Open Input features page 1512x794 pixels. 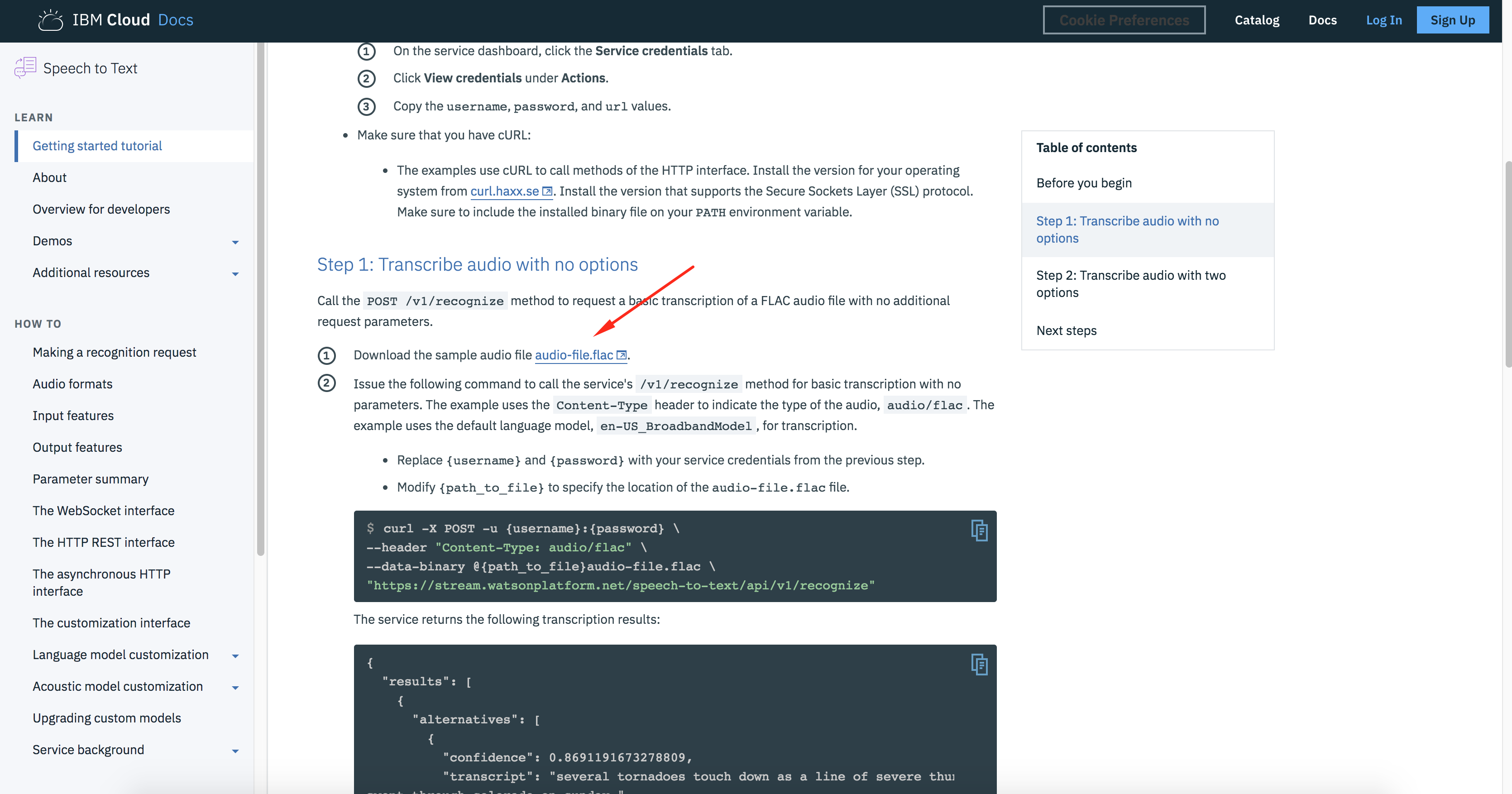click(x=73, y=416)
